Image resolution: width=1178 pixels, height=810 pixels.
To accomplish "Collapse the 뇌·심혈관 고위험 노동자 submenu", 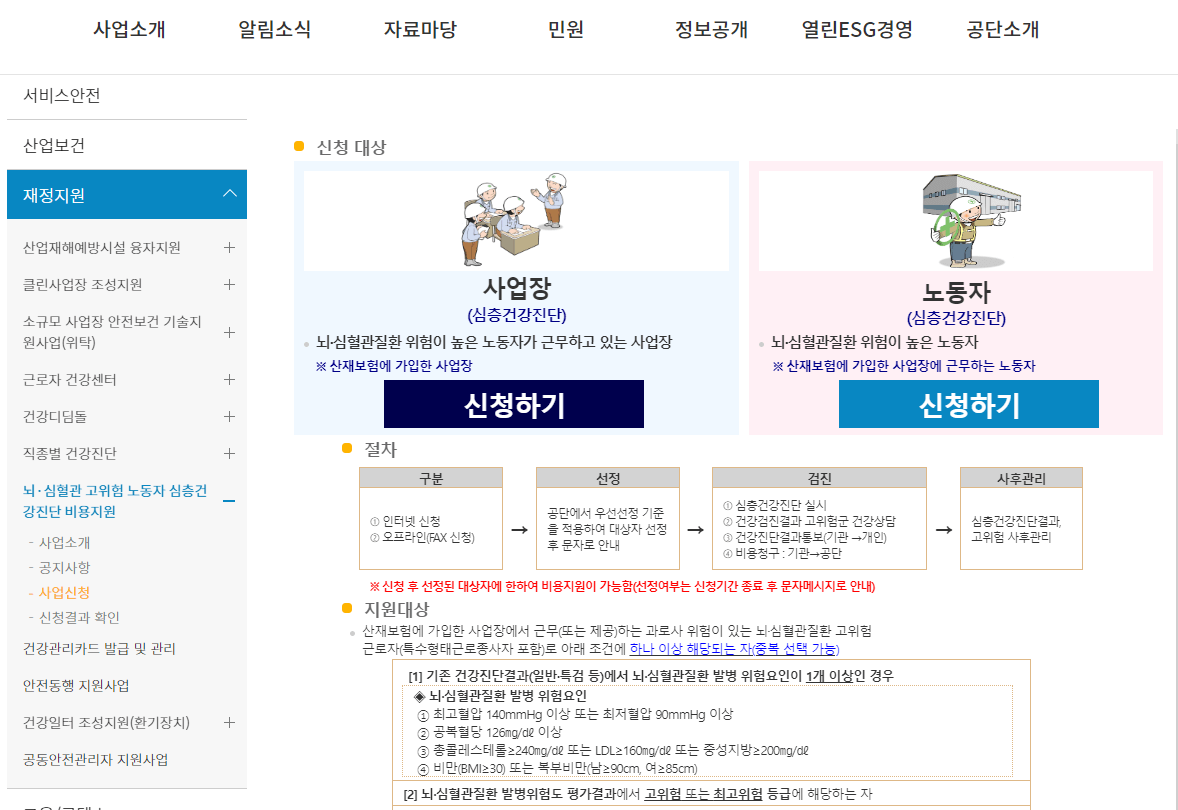I will (x=231, y=501).
